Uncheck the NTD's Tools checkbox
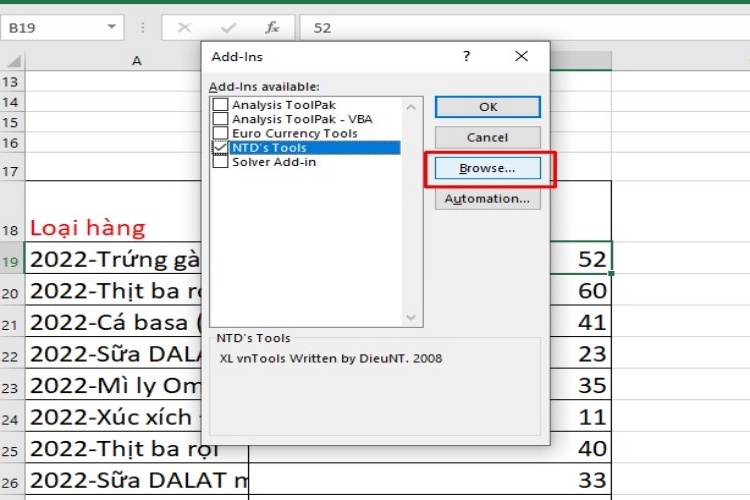750x500 pixels. click(221, 147)
